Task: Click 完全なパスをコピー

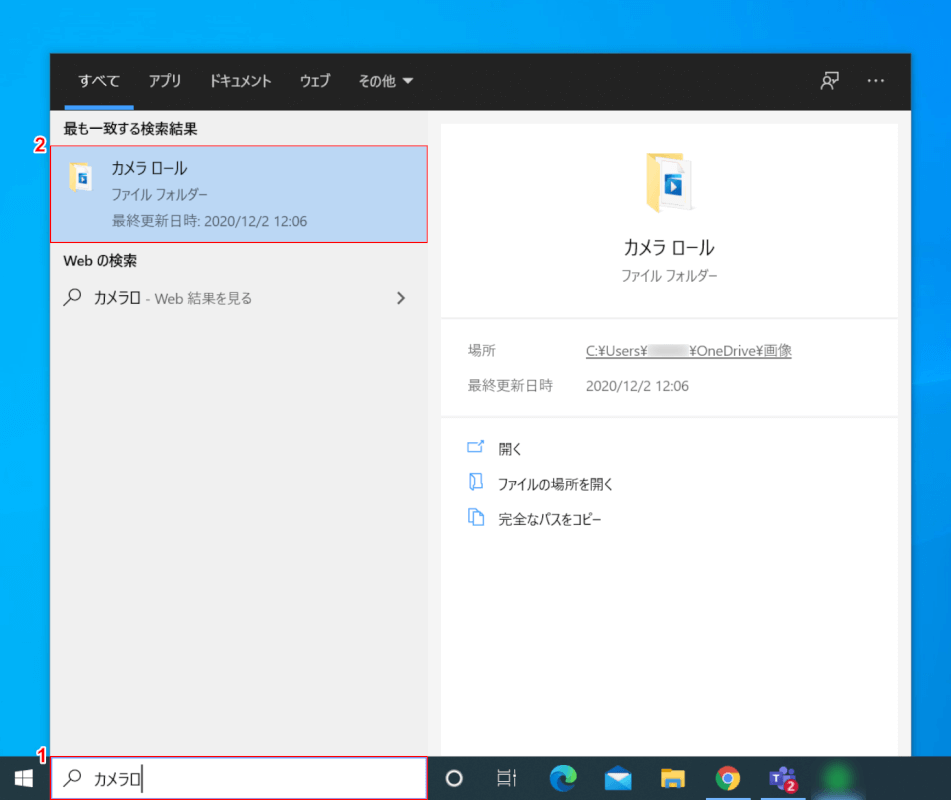Action: (549, 519)
